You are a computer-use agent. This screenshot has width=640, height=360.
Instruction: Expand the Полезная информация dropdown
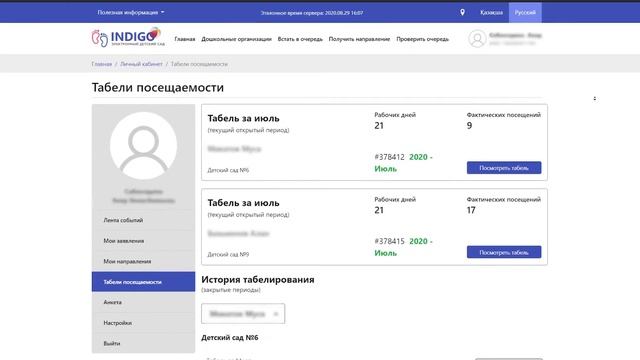coord(131,12)
